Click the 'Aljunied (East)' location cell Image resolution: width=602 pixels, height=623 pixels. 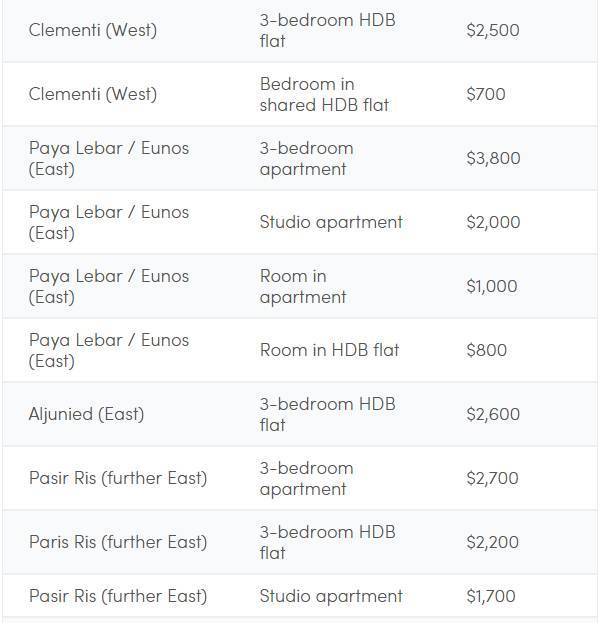(86, 414)
